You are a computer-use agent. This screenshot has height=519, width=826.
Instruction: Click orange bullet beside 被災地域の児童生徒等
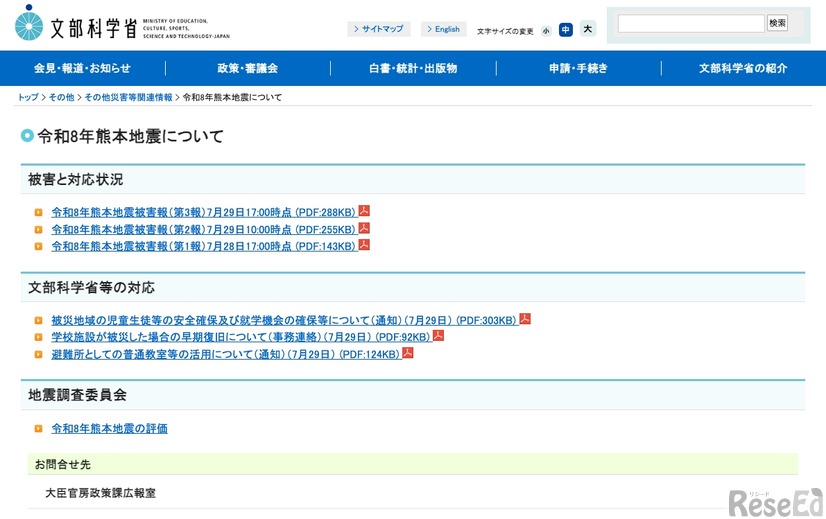pos(38,320)
